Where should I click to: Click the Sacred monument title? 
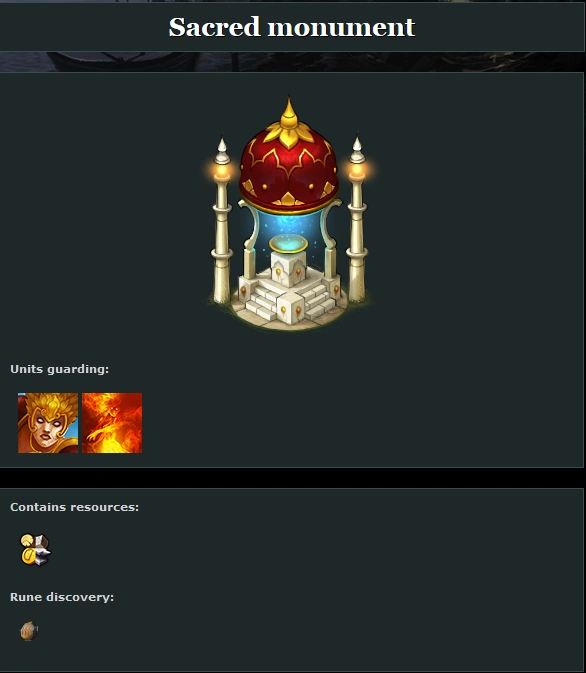tap(292, 27)
